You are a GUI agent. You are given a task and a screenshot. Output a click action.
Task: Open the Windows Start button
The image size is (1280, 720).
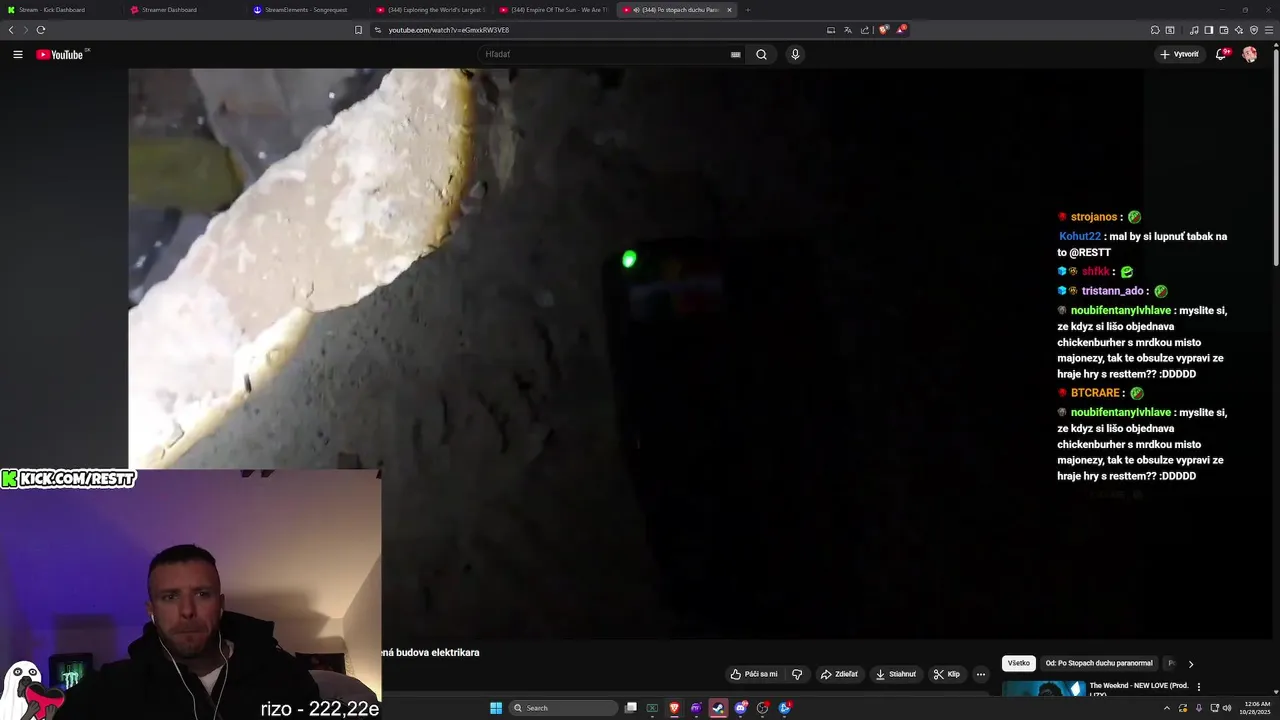[496, 708]
